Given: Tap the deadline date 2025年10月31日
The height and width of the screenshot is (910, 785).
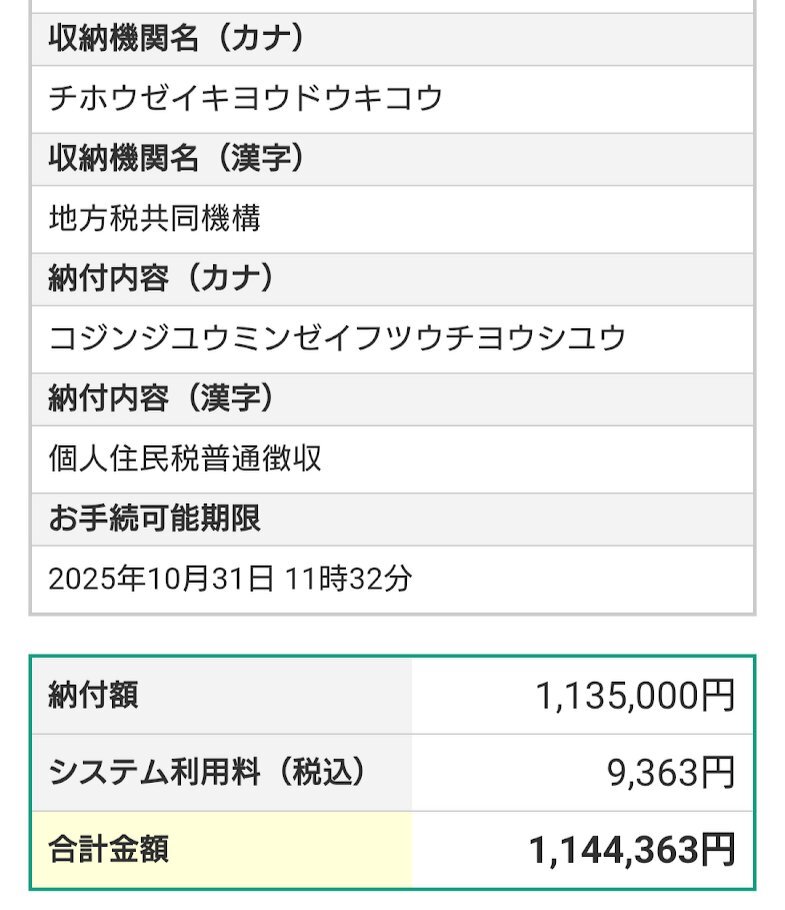Looking at the screenshot, I should (161, 579).
